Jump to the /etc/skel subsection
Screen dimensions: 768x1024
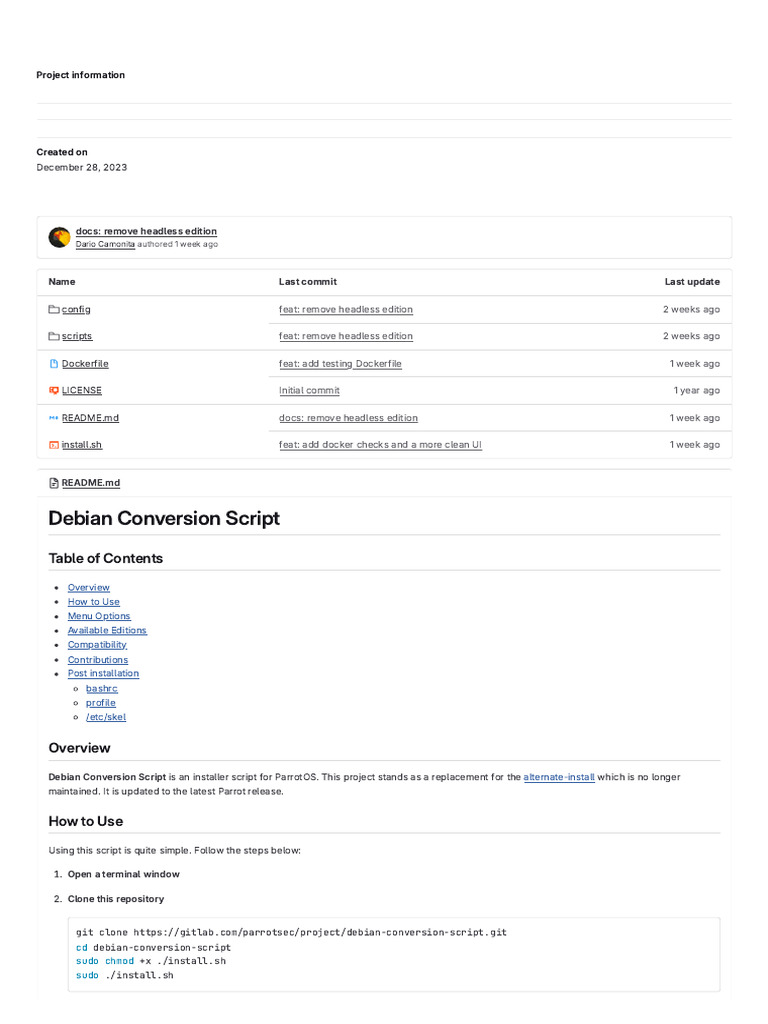(x=106, y=717)
